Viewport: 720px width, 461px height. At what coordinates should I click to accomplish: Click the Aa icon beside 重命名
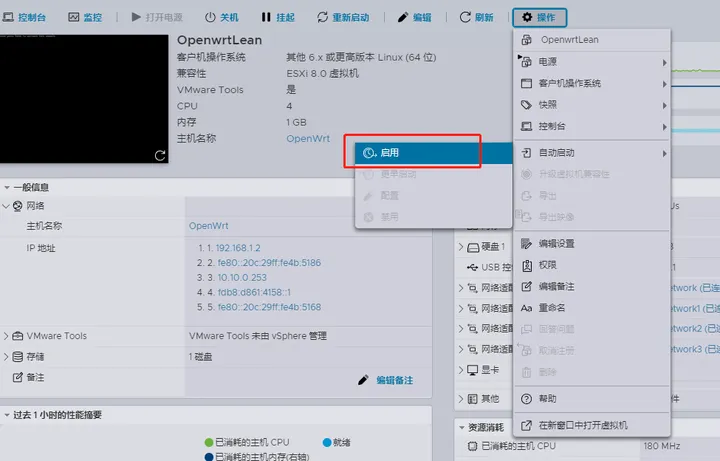click(x=526, y=308)
